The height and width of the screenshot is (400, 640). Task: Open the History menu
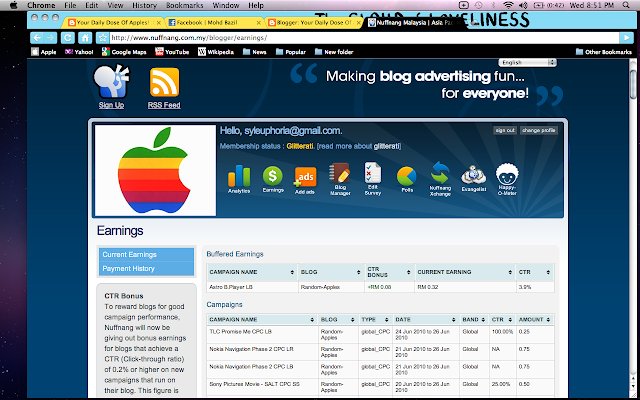[144, 5]
